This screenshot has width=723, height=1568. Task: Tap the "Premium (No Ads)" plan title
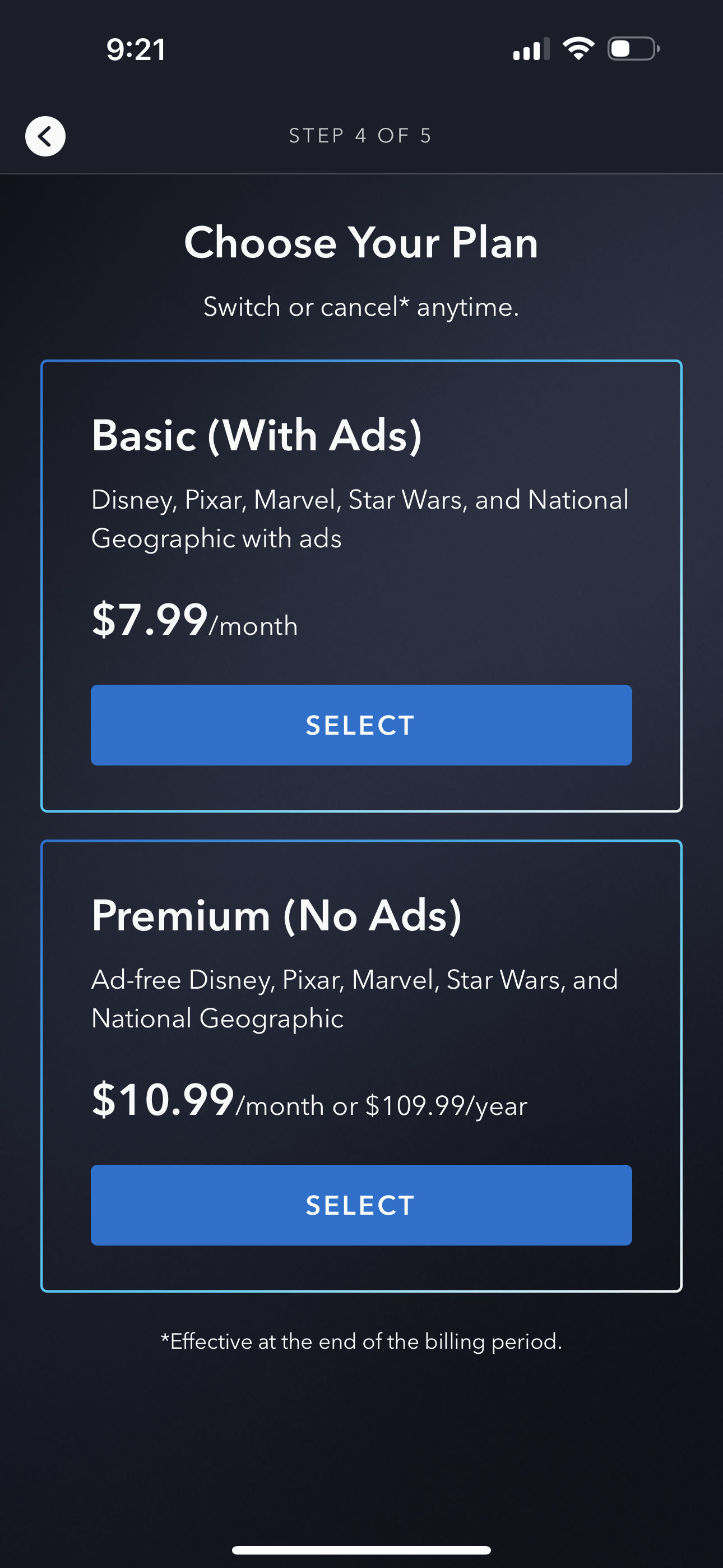tap(276, 915)
